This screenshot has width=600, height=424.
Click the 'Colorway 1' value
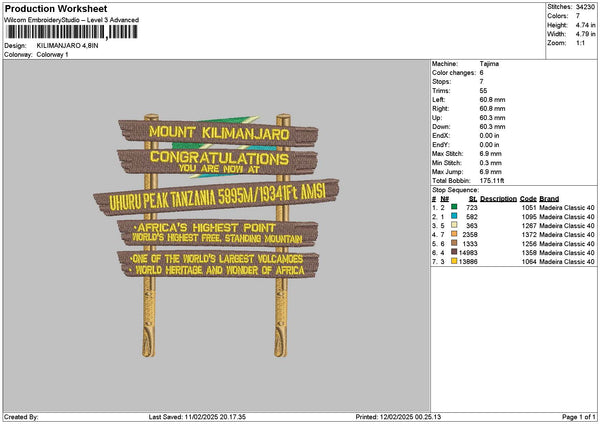click(x=52, y=55)
